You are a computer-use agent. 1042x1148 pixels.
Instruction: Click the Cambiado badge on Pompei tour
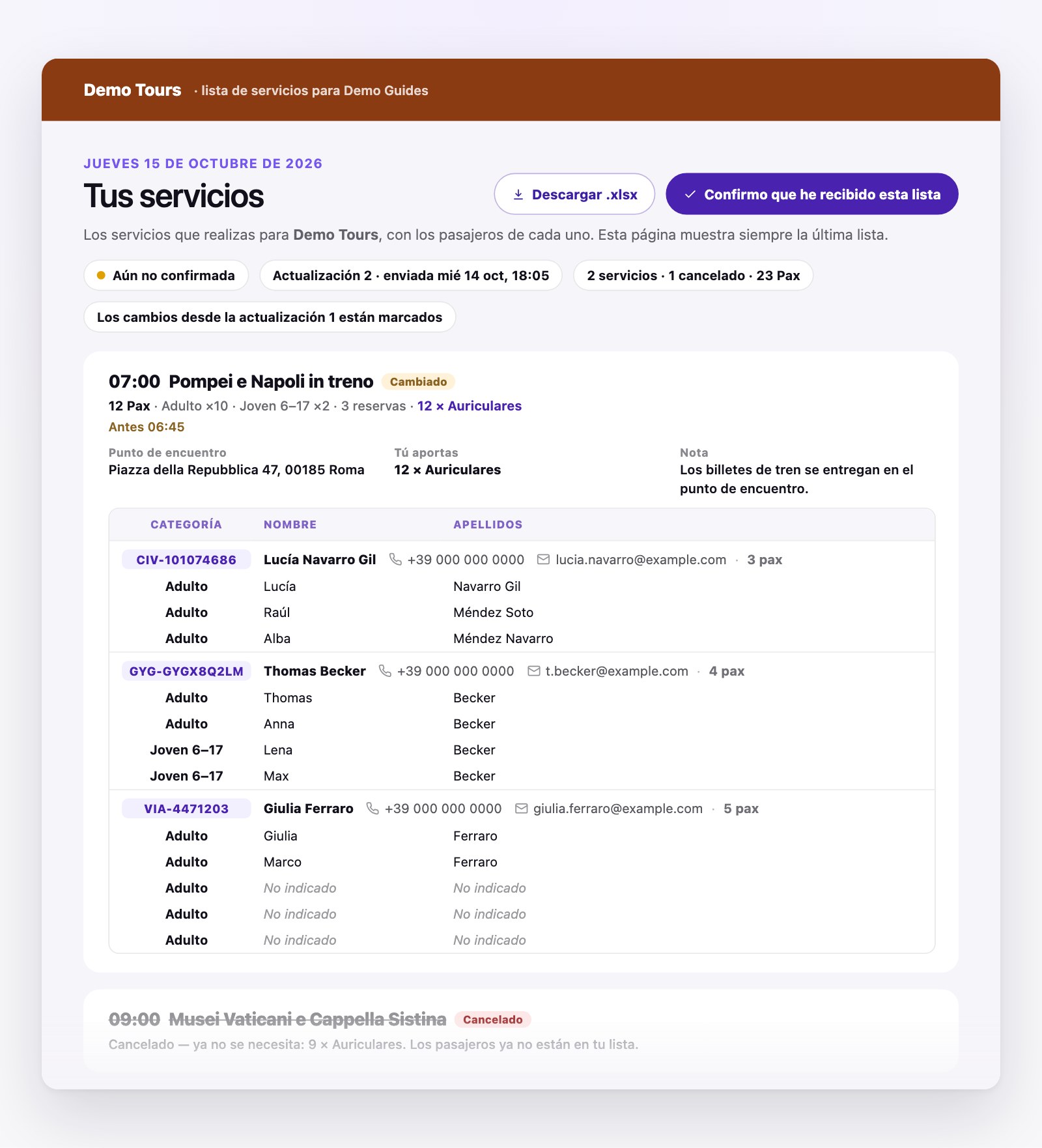coord(418,382)
